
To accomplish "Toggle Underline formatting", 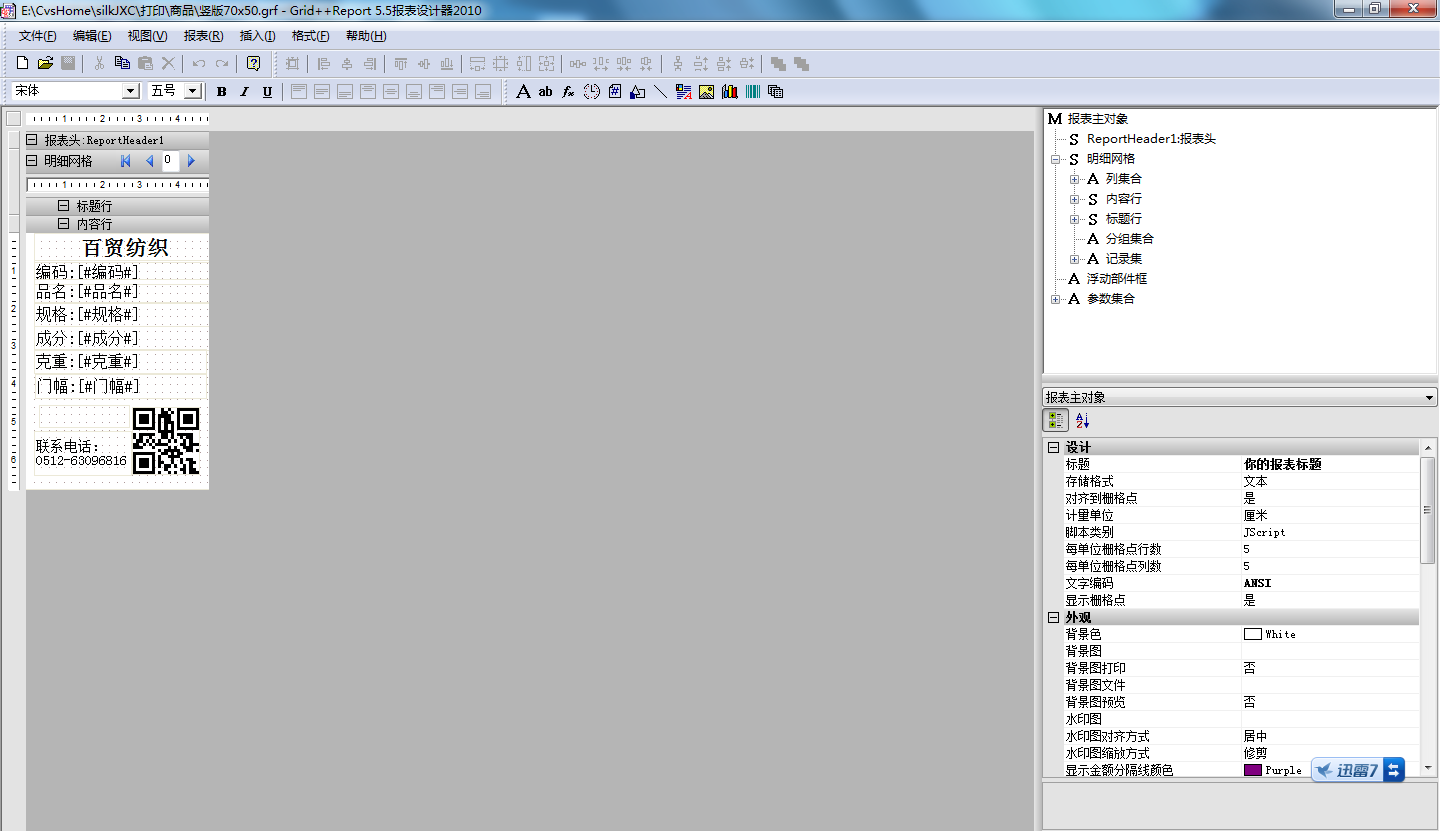I will (267, 91).
